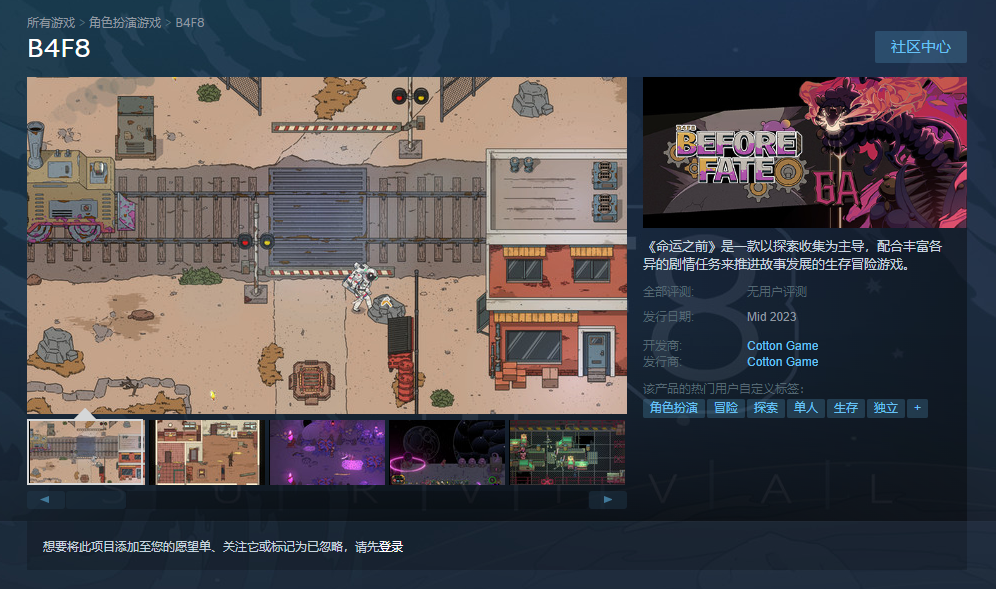Select the 角色扮演 tag
This screenshot has height=589, width=996.
point(674,408)
